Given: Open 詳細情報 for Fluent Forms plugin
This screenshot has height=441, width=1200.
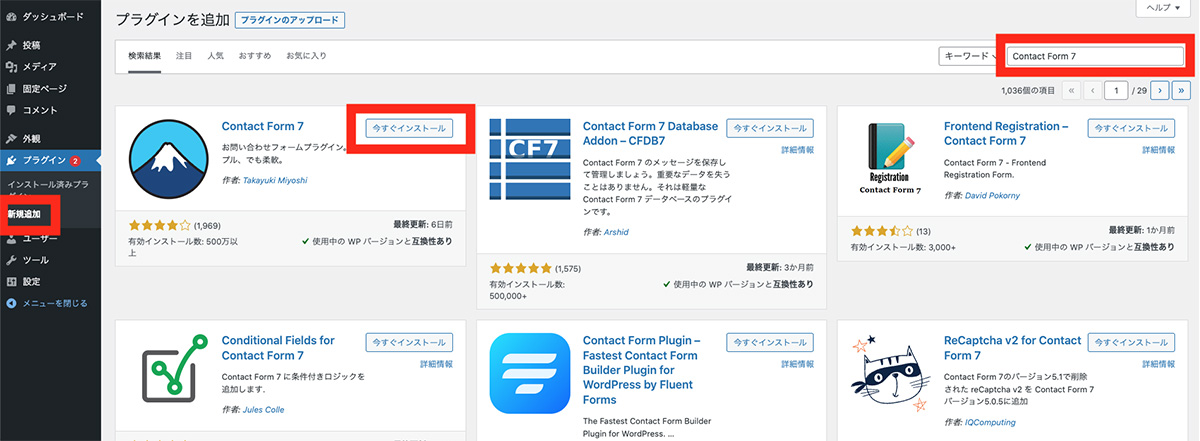Looking at the screenshot, I should tap(797, 364).
